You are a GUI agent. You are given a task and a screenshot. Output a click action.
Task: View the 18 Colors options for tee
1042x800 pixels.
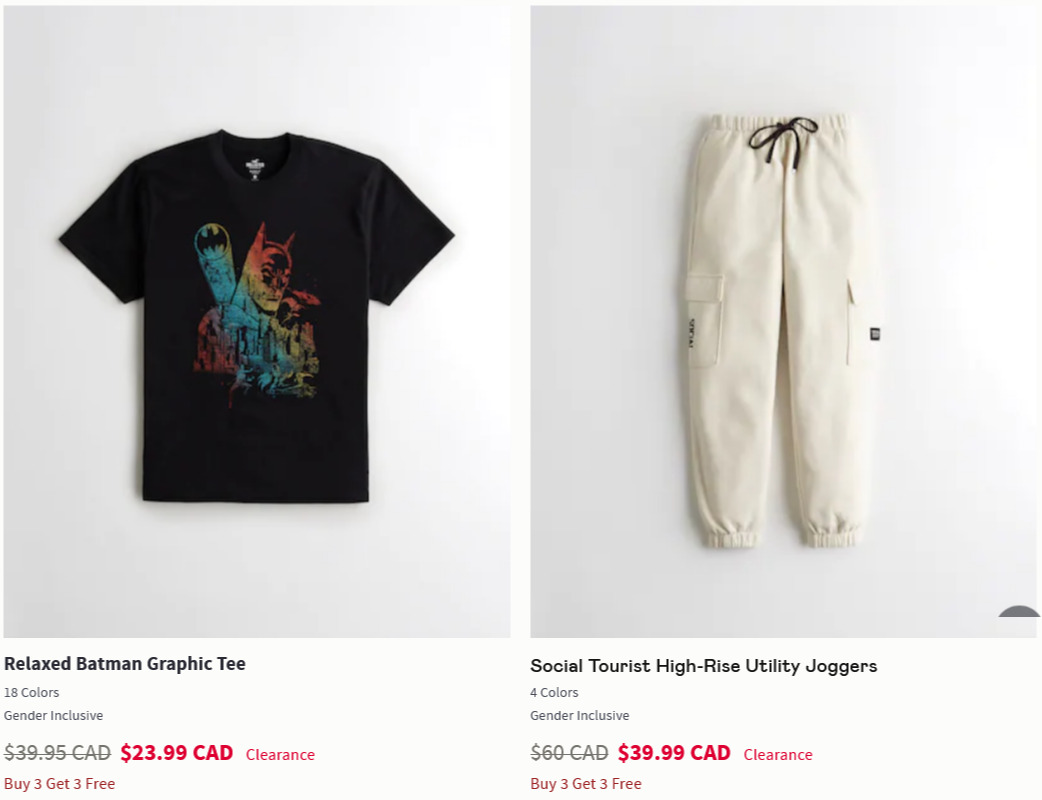coord(31,692)
